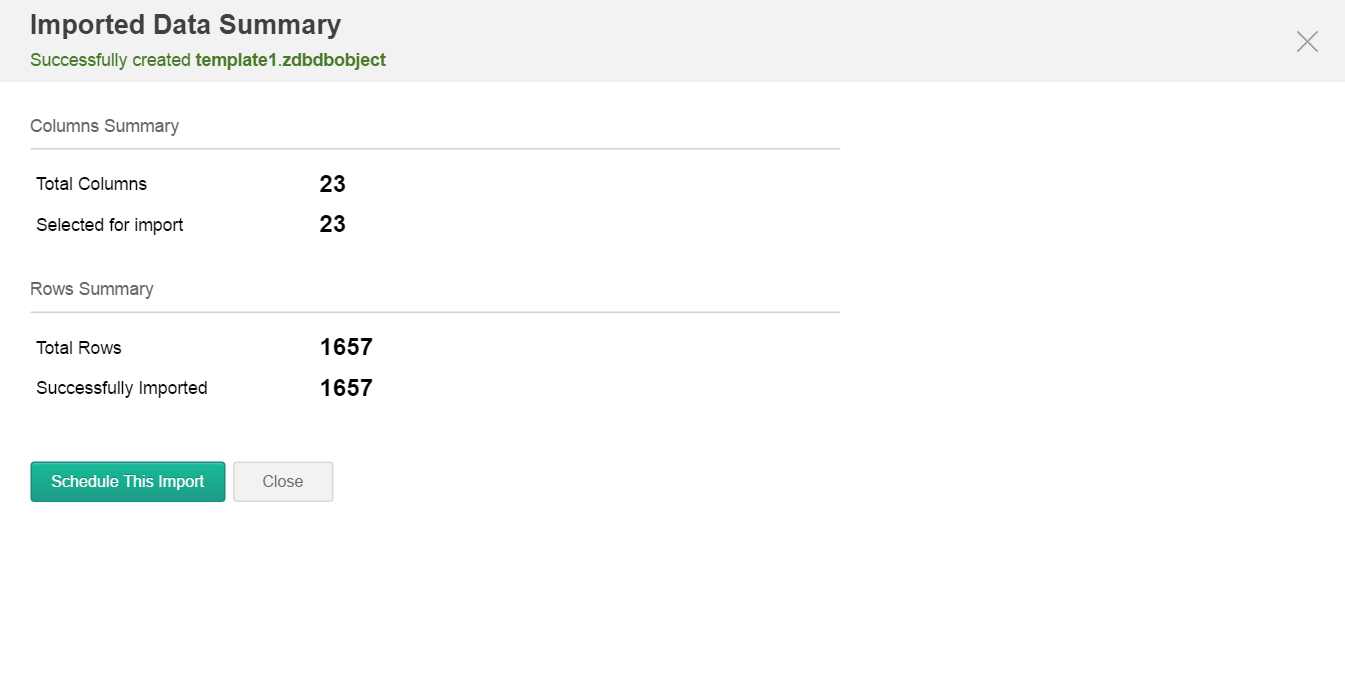Screen dimensions: 1345x690
Task: Click the Total Rows value 1657
Action: click(x=346, y=348)
